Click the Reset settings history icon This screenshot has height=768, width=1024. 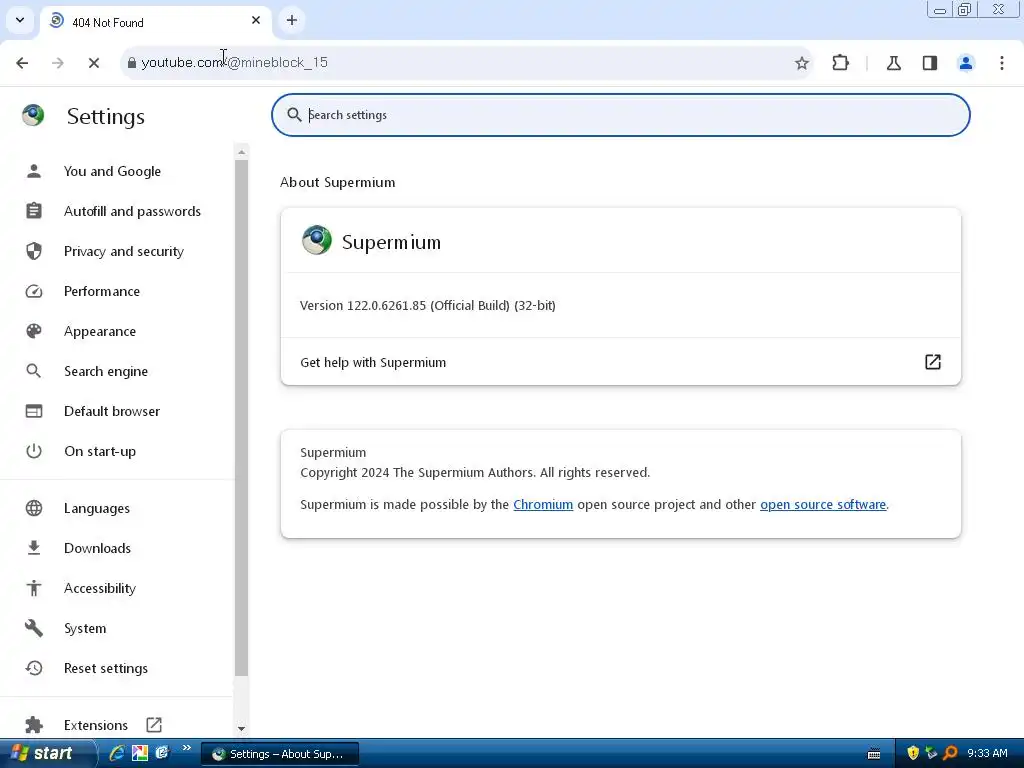34,668
